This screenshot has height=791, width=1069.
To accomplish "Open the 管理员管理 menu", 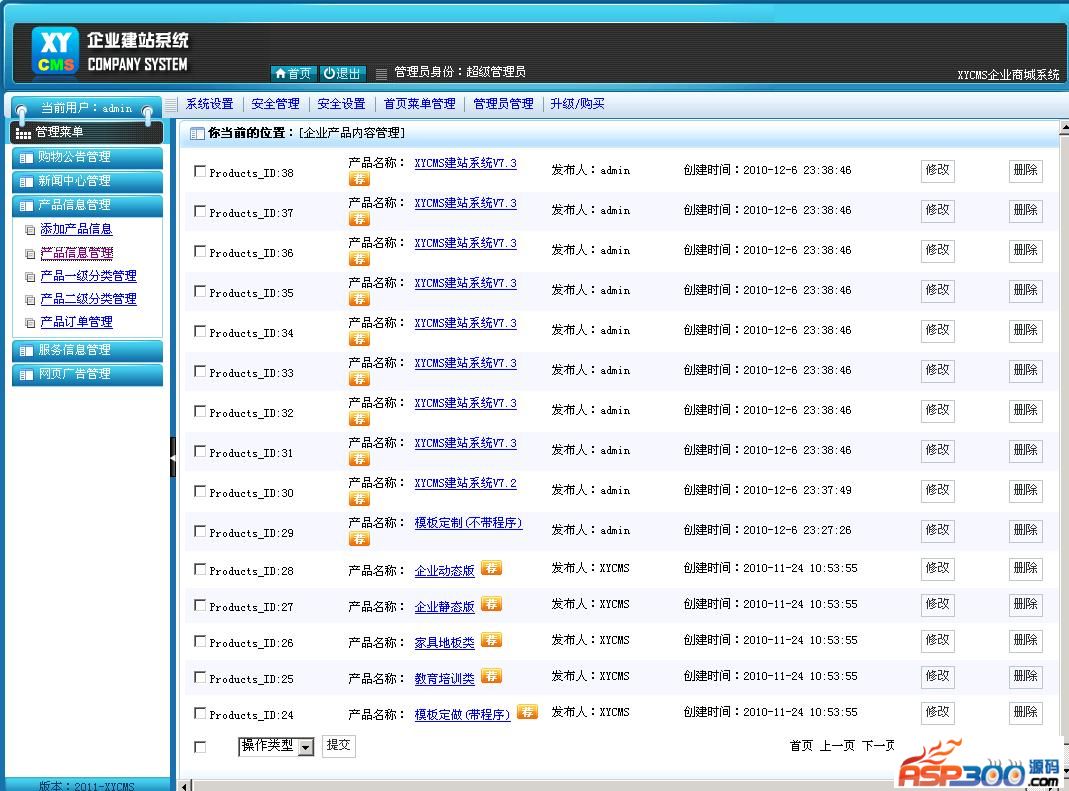I will (x=503, y=104).
